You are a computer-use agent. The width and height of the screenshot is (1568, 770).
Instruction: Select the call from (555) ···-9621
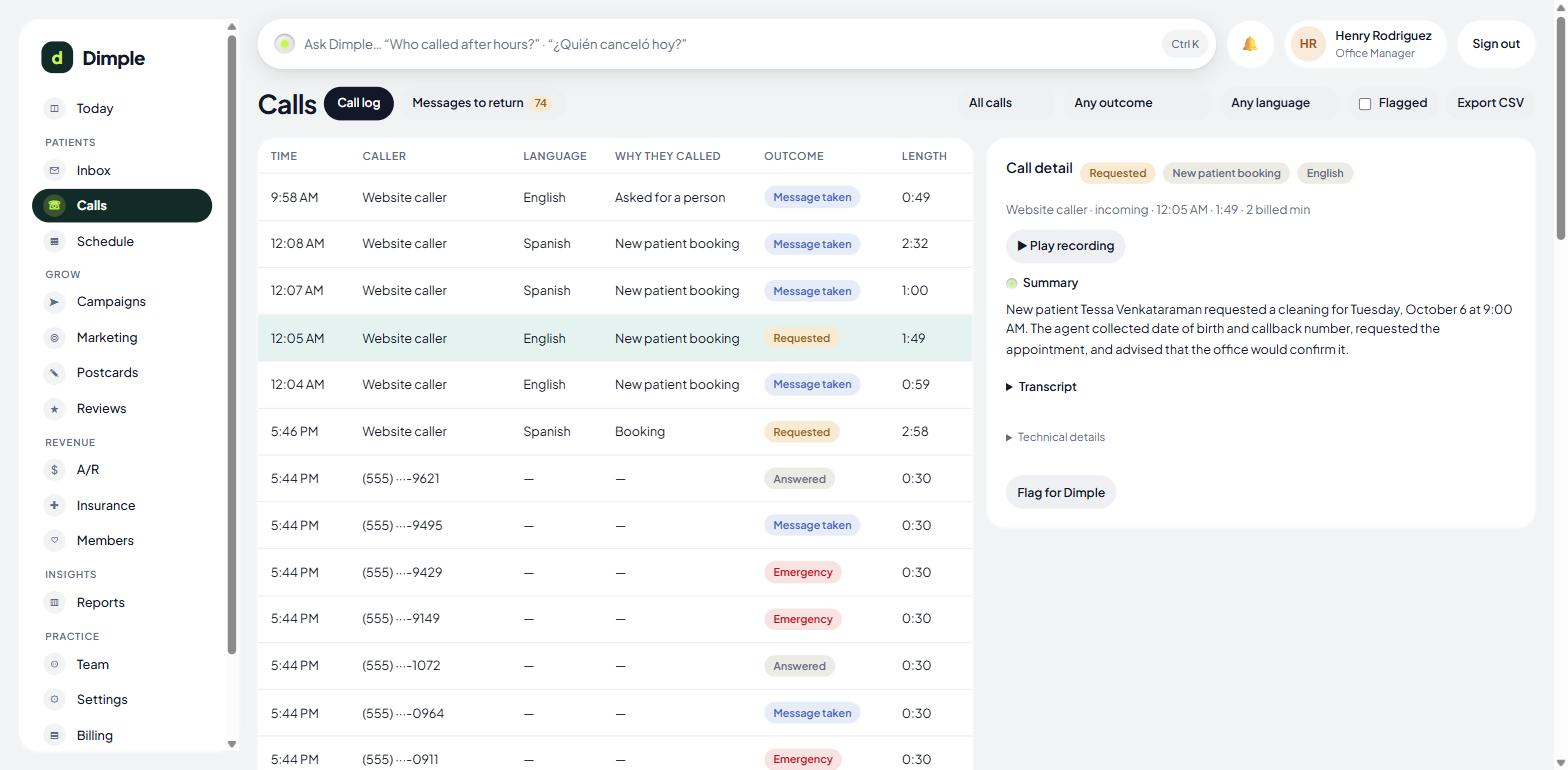(x=615, y=479)
